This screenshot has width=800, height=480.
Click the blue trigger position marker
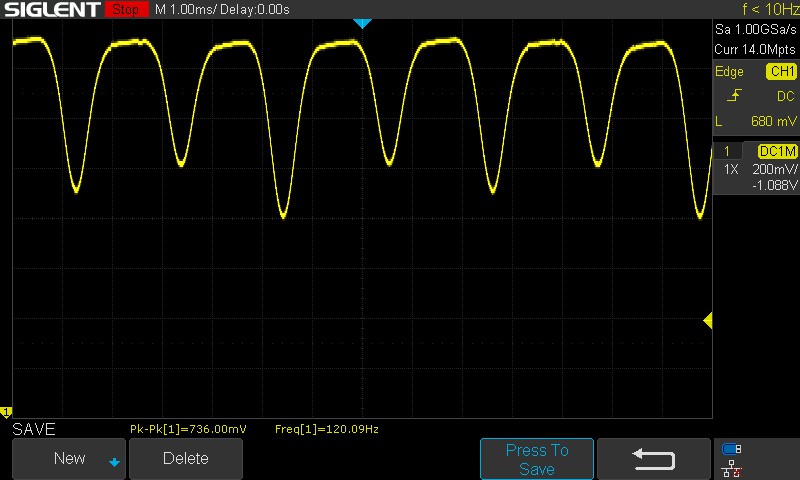[362, 23]
